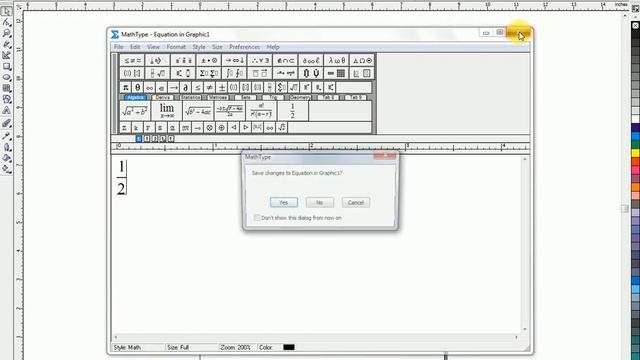Image resolution: width=640 pixels, height=360 pixels.
Task: Open the Preferences menu in MathType
Action: tap(244, 47)
